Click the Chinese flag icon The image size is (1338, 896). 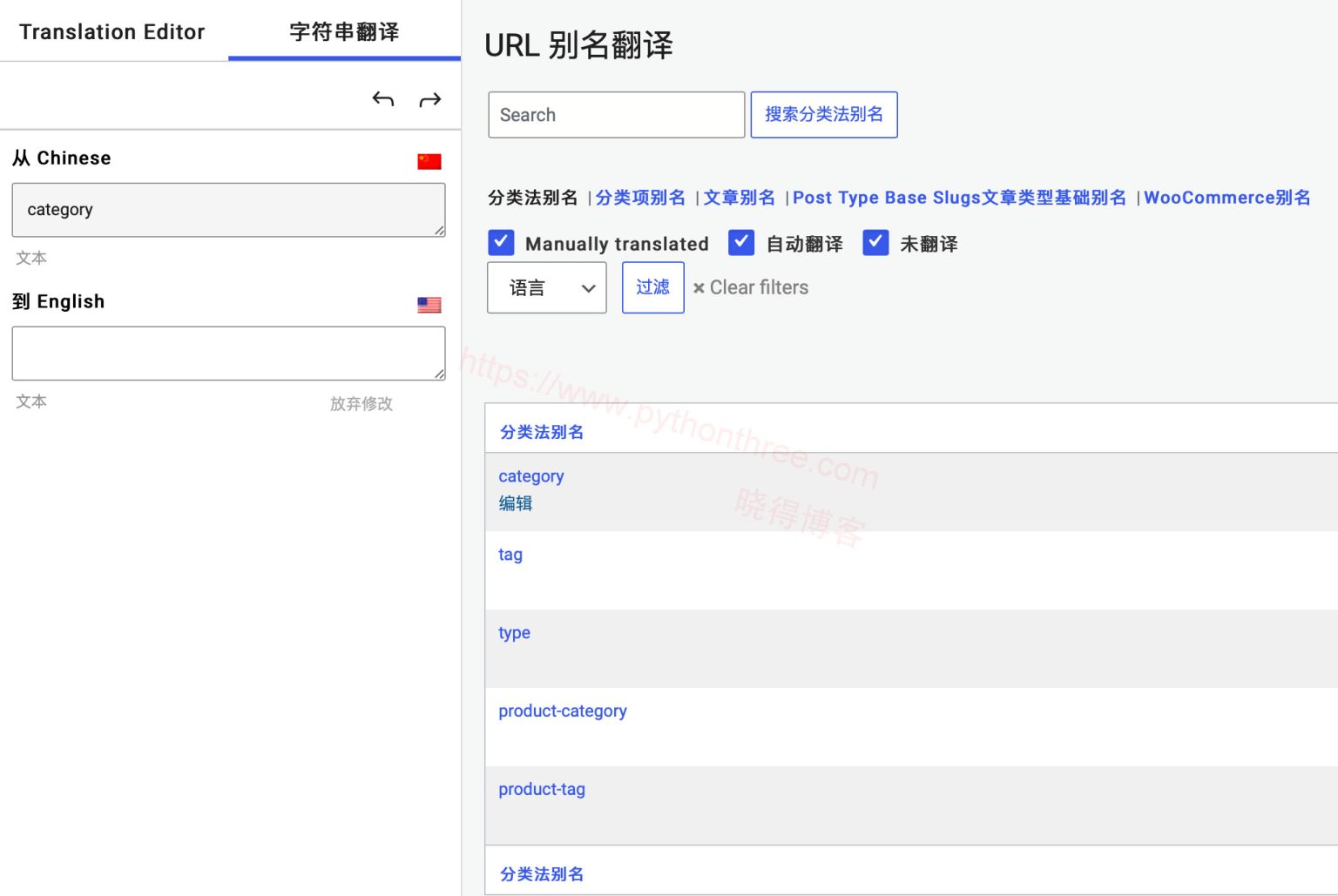(x=428, y=160)
